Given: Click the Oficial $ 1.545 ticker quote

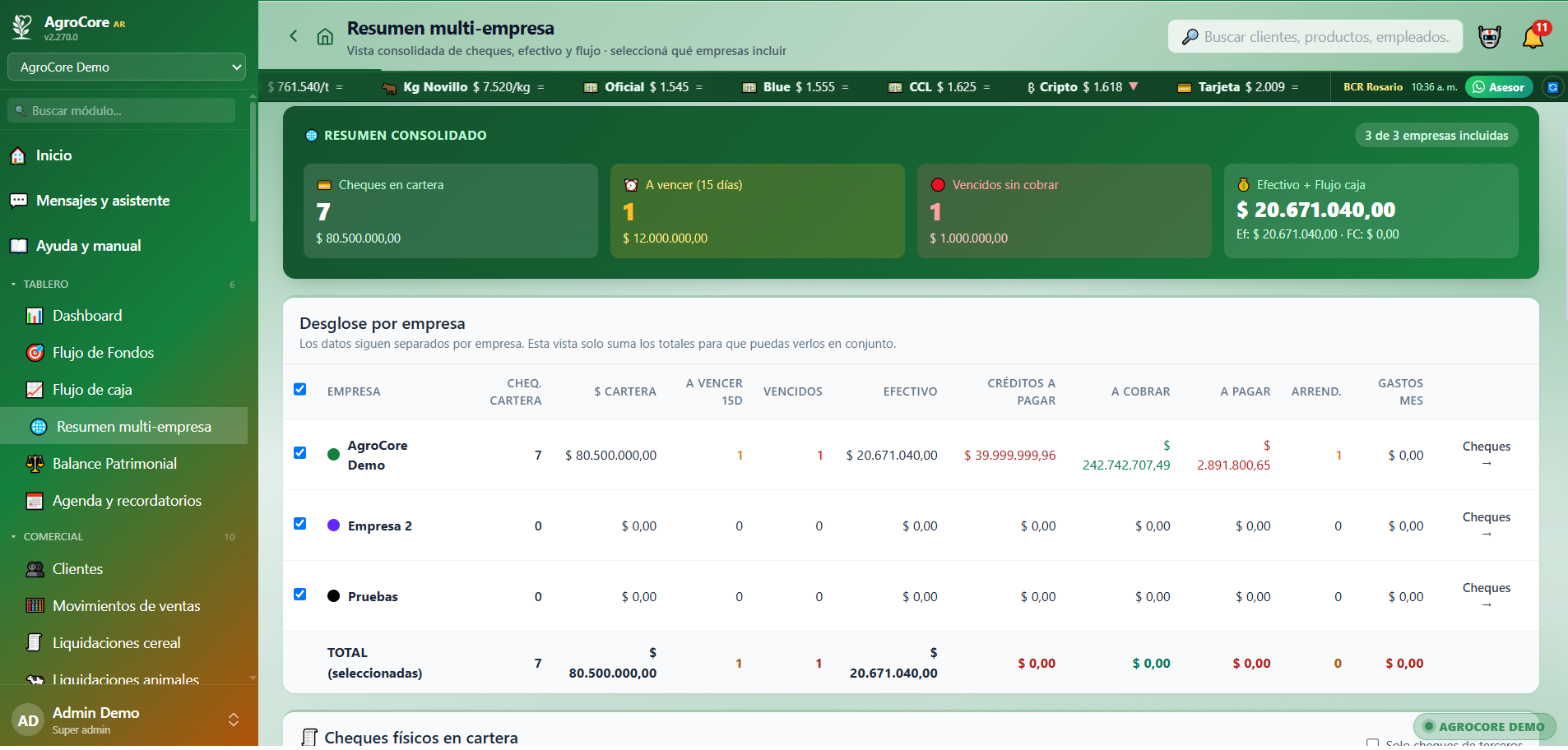Looking at the screenshot, I should coord(643,87).
